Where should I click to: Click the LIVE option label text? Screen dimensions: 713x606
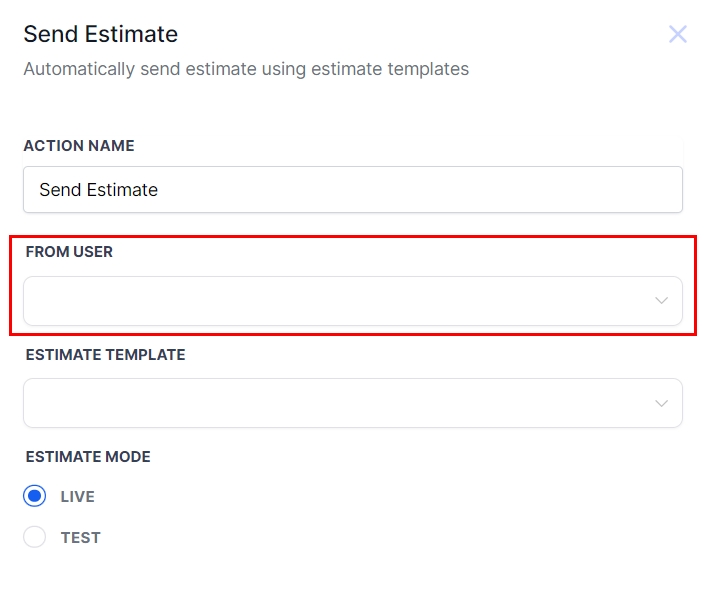point(78,496)
